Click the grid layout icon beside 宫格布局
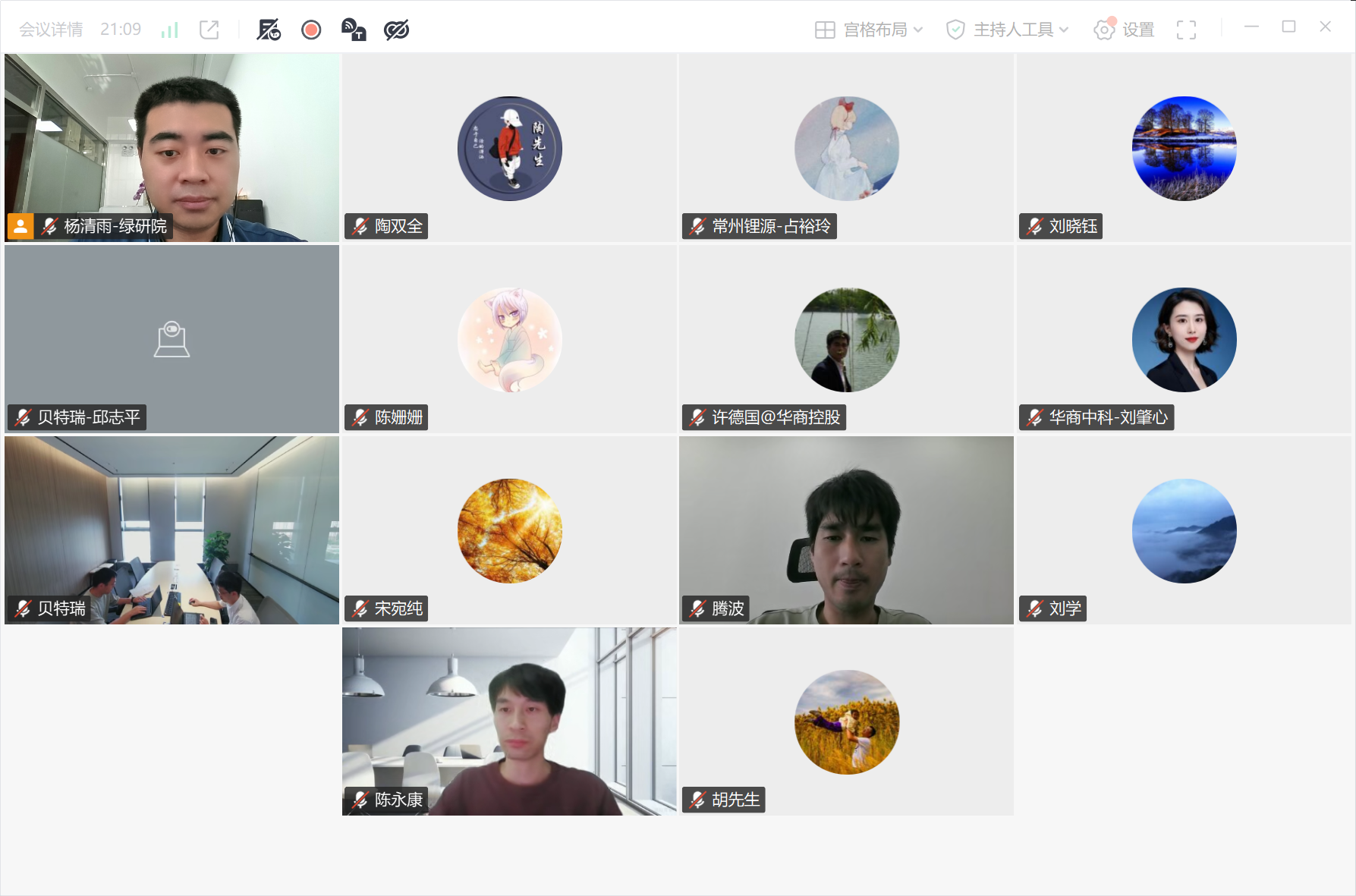The width and height of the screenshot is (1356, 896). click(x=825, y=30)
